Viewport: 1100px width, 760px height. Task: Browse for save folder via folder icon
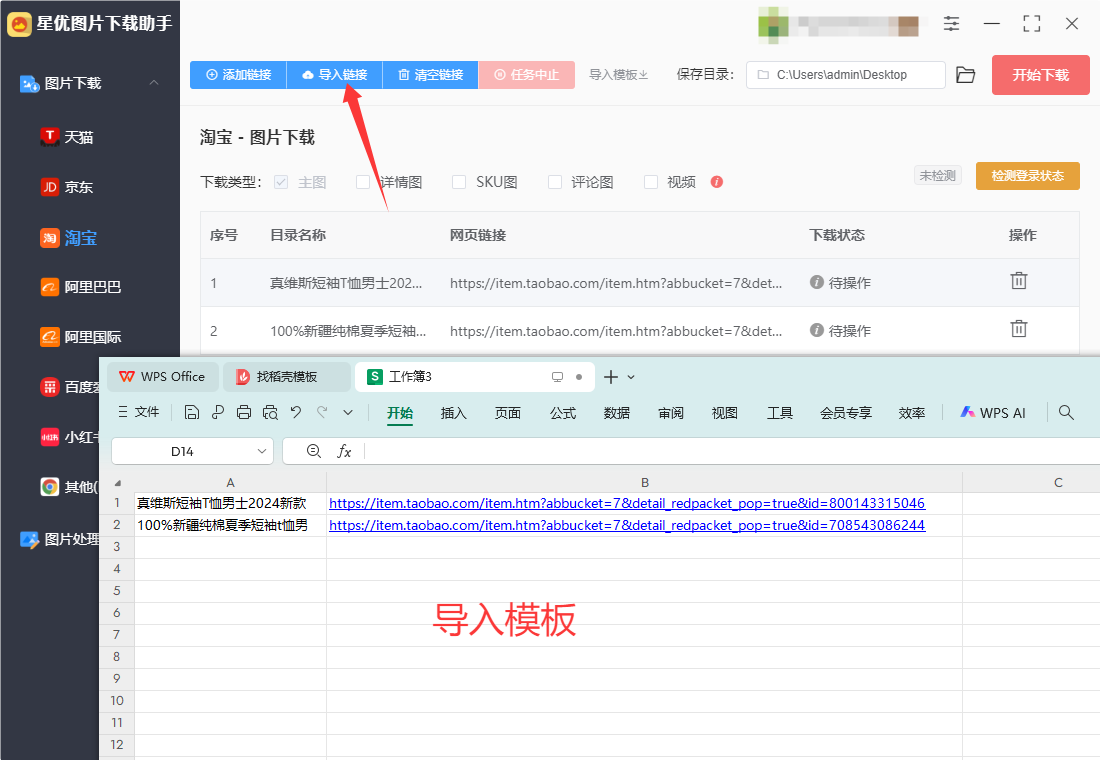pos(966,75)
